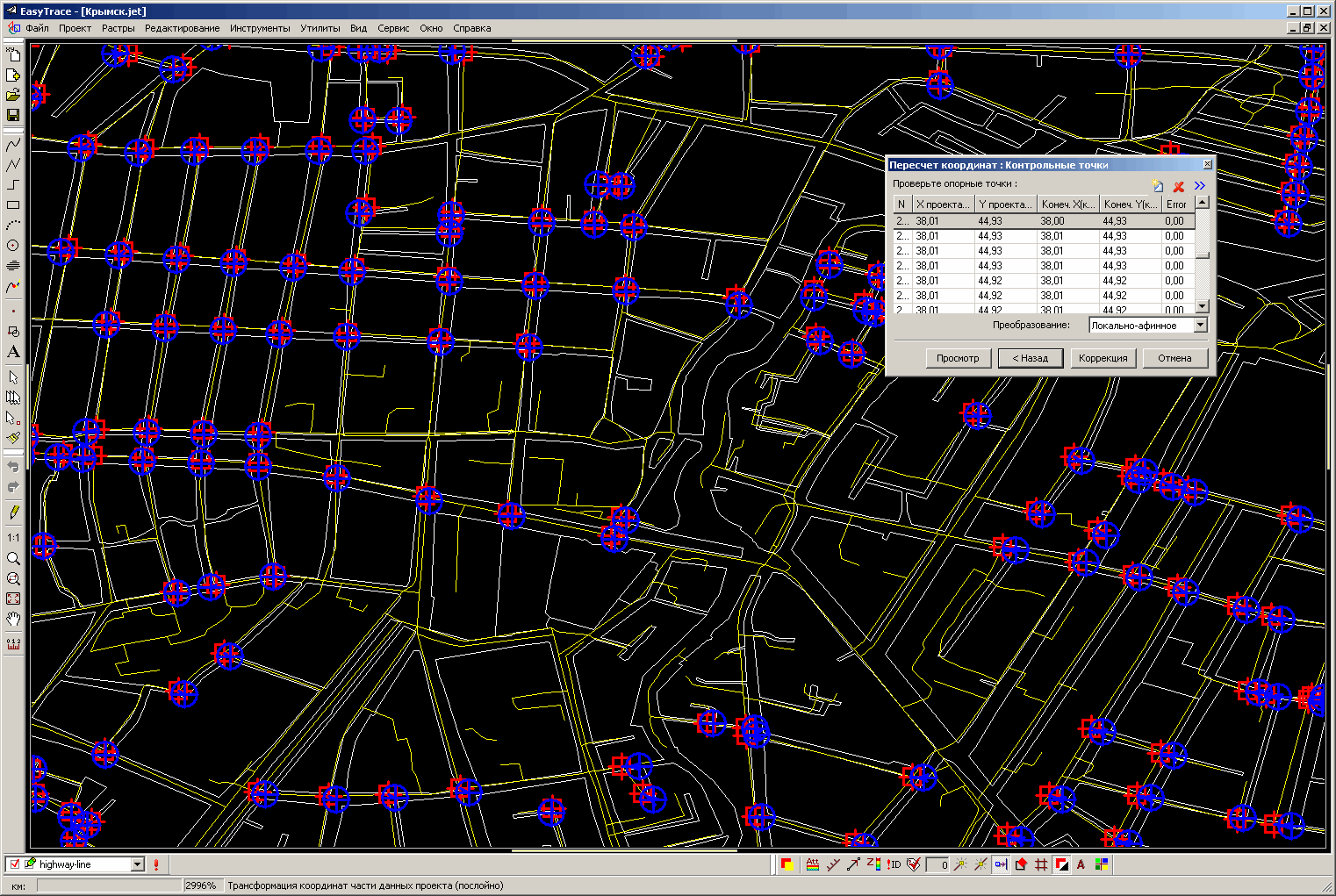Click the pan hand tool
Image resolution: width=1336 pixels, height=896 pixels.
click(x=13, y=620)
